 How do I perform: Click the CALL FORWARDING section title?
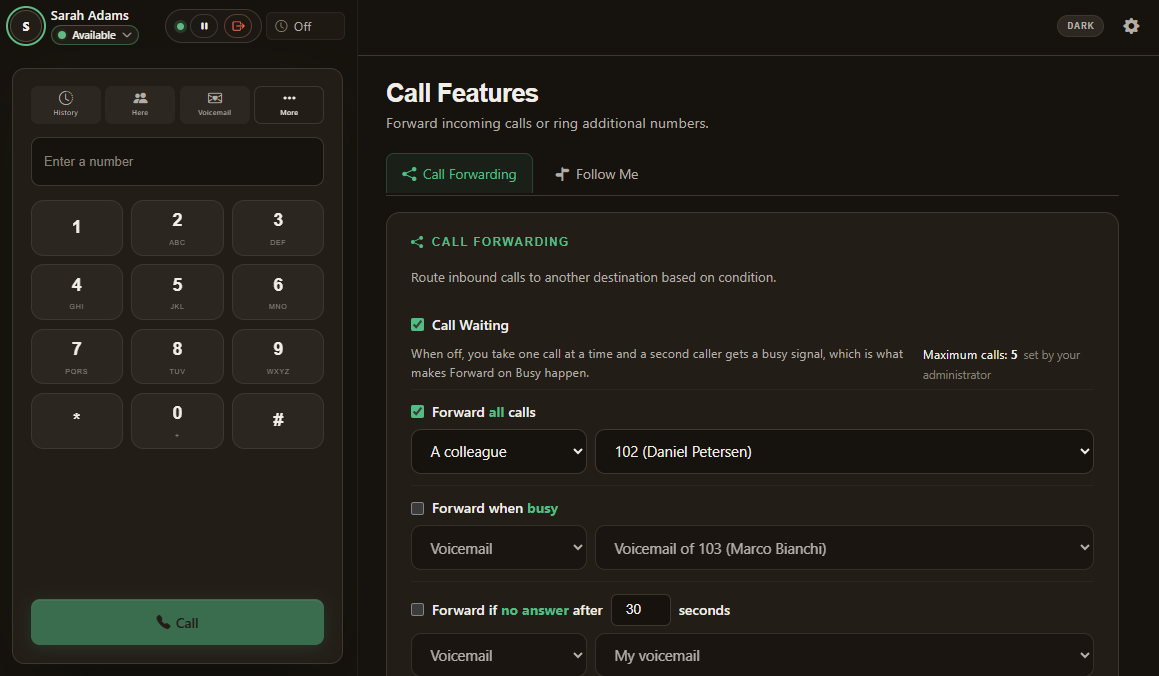(x=500, y=242)
